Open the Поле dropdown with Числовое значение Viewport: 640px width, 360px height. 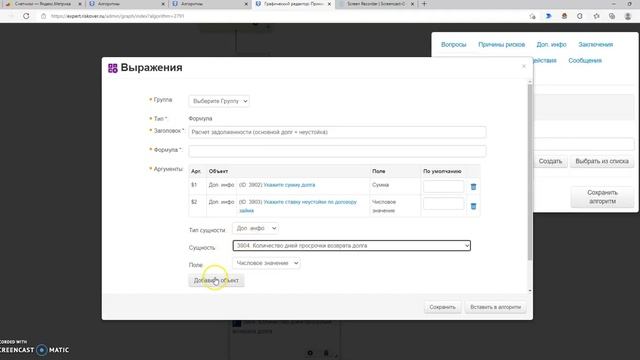pos(266,263)
